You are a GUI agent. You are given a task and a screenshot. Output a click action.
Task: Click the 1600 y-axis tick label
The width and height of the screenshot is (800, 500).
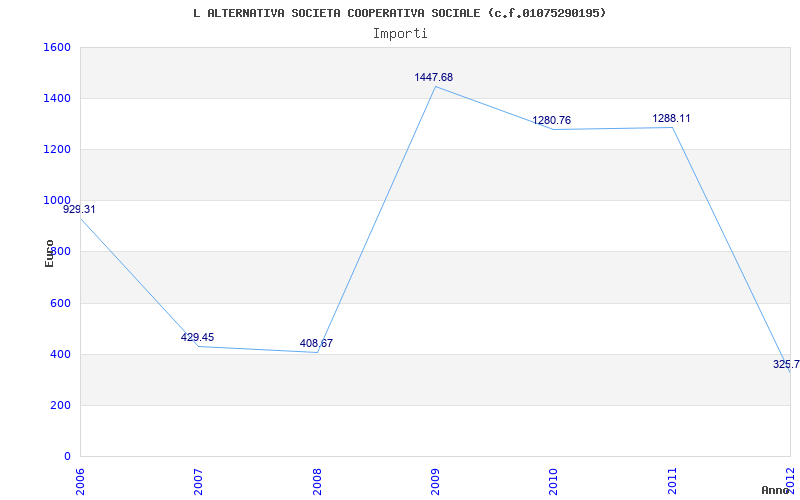coord(57,47)
